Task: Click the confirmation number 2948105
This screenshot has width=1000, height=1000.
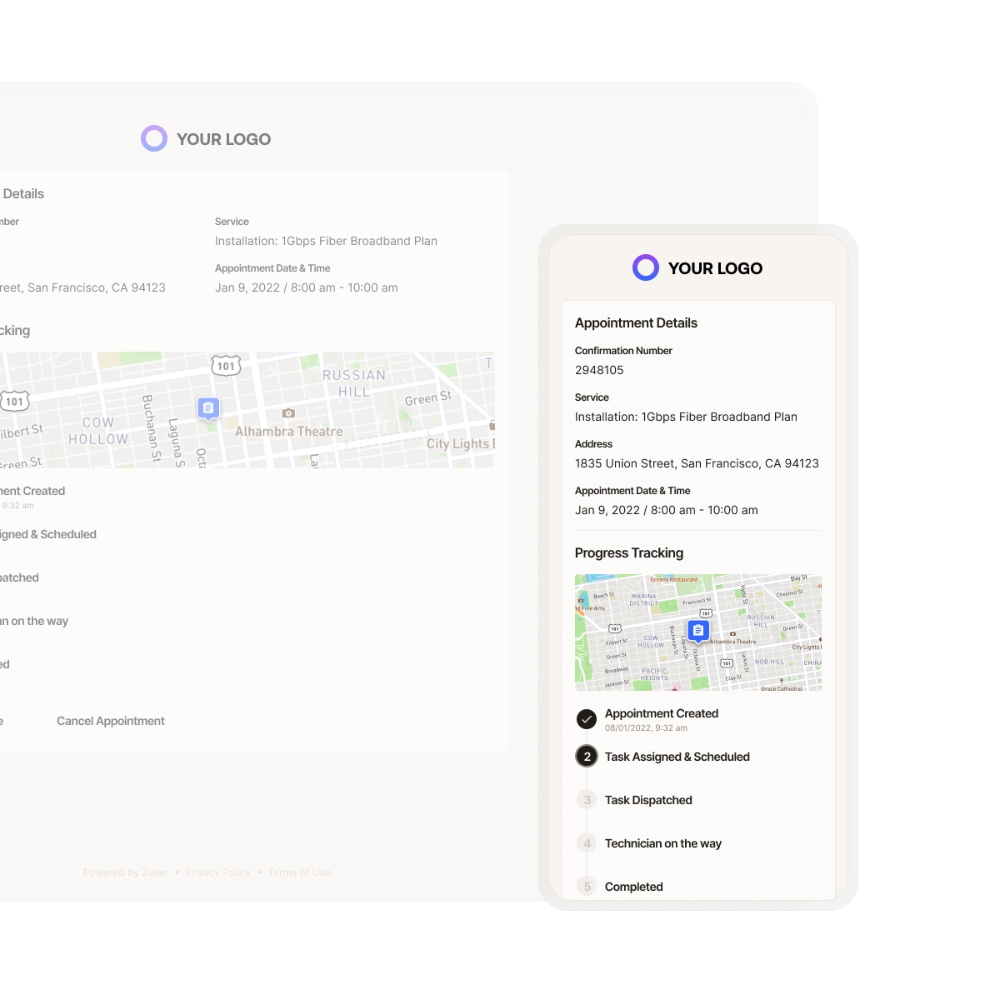Action: pyautogui.click(x=599, y=370)
